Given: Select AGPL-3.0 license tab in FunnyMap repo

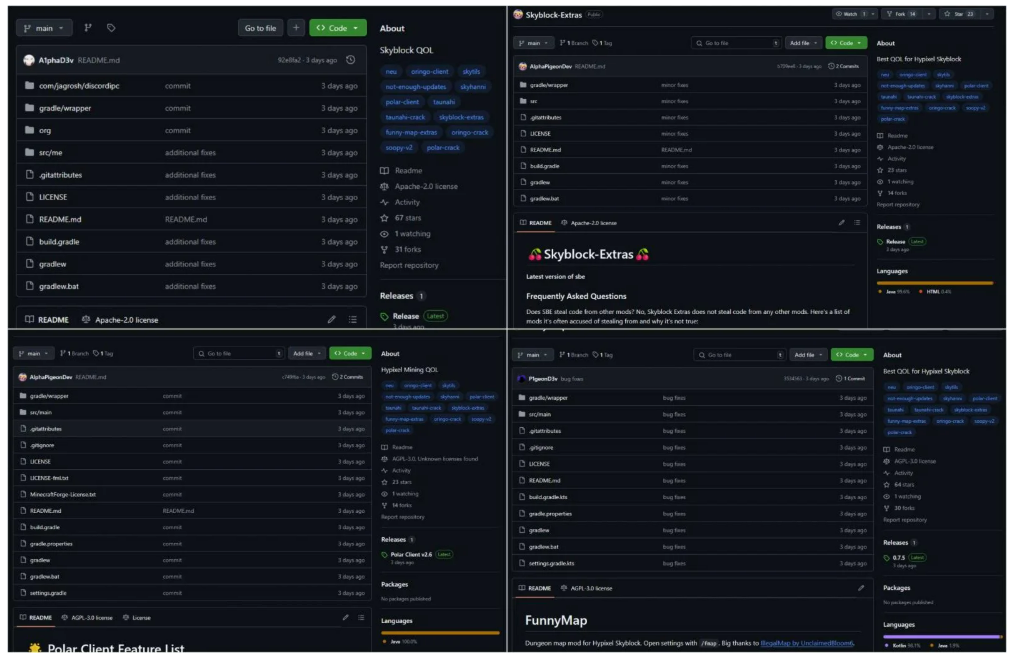Looking at the screenshot, I should pos(587,588).
